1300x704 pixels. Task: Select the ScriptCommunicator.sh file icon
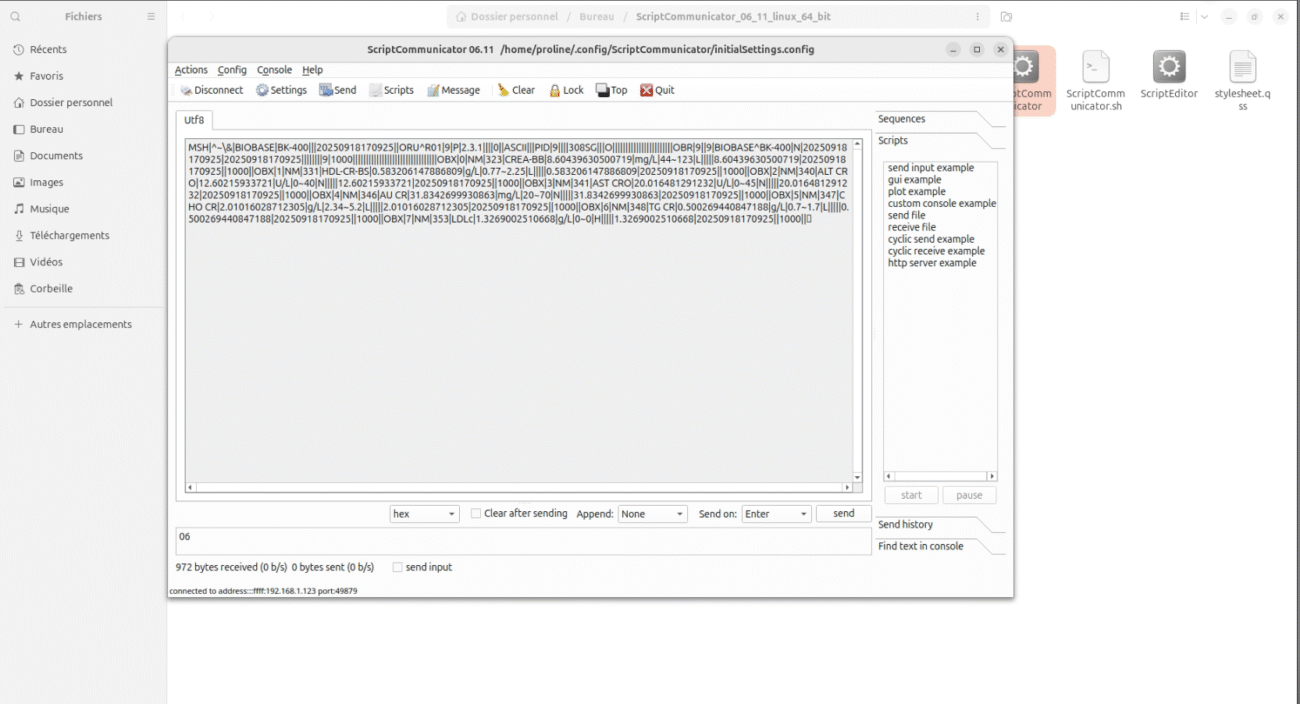point(1096,80)
